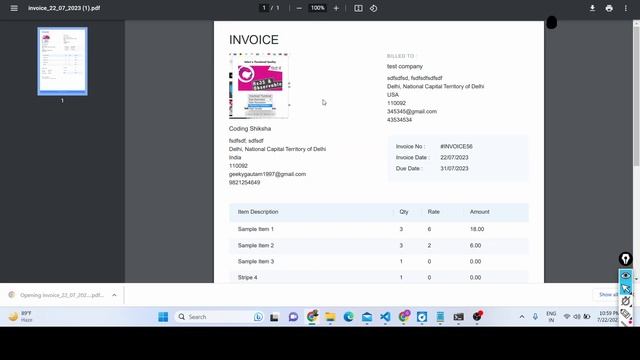Viewport: 640px width, 360px height.
Task: Click the due date 31/07/2023
Action: pyautogui.click(x=454, y=168)
